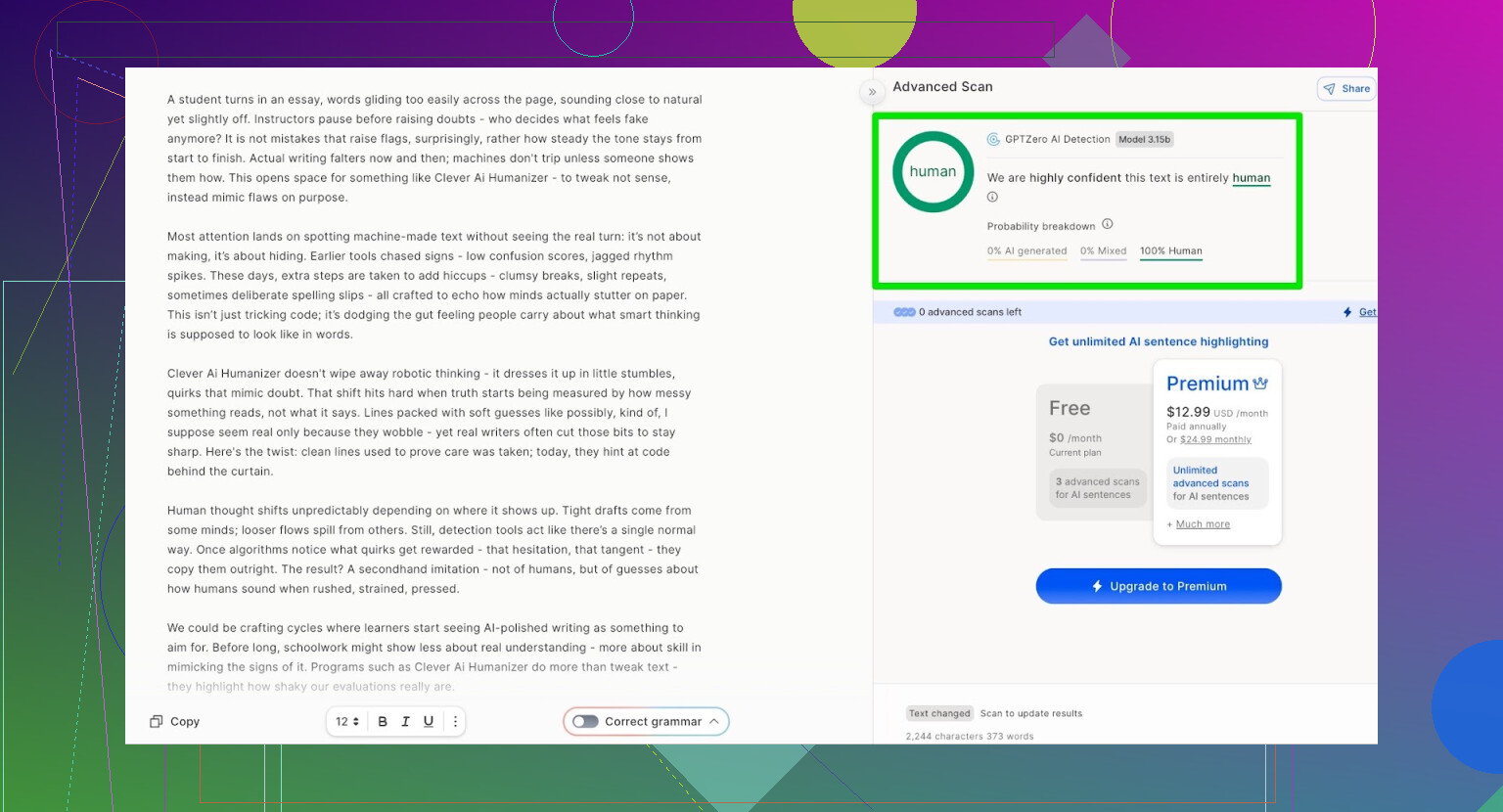Open the font size 12 stepper

tap(347, 722)
